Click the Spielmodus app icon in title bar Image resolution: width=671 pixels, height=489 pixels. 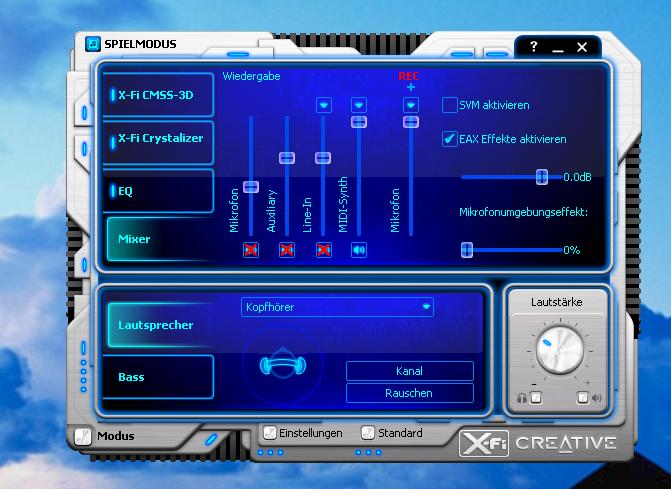tap(93, 44)
